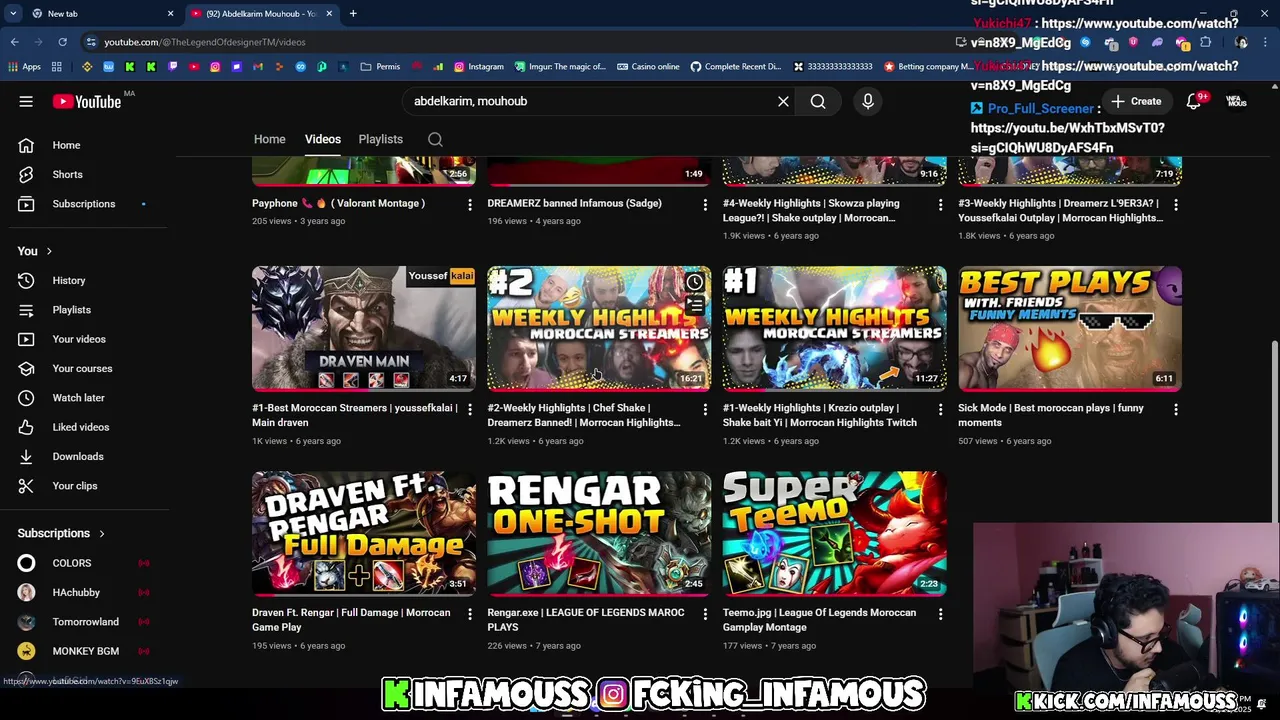Open the notifications bell
This screenshot has height=720, width=1280.
(x=1193, y=101)
